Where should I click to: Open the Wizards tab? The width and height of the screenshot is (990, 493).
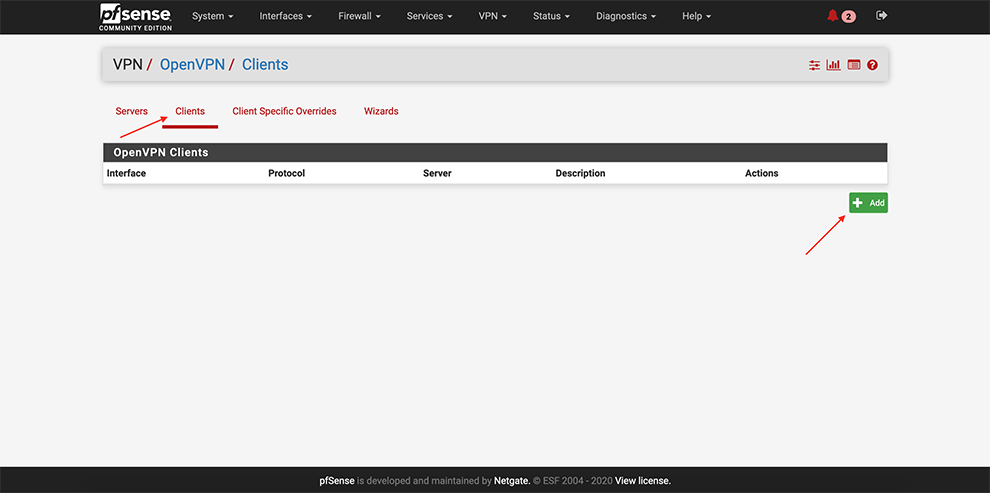pyautogui.click(x=381, y=111)
